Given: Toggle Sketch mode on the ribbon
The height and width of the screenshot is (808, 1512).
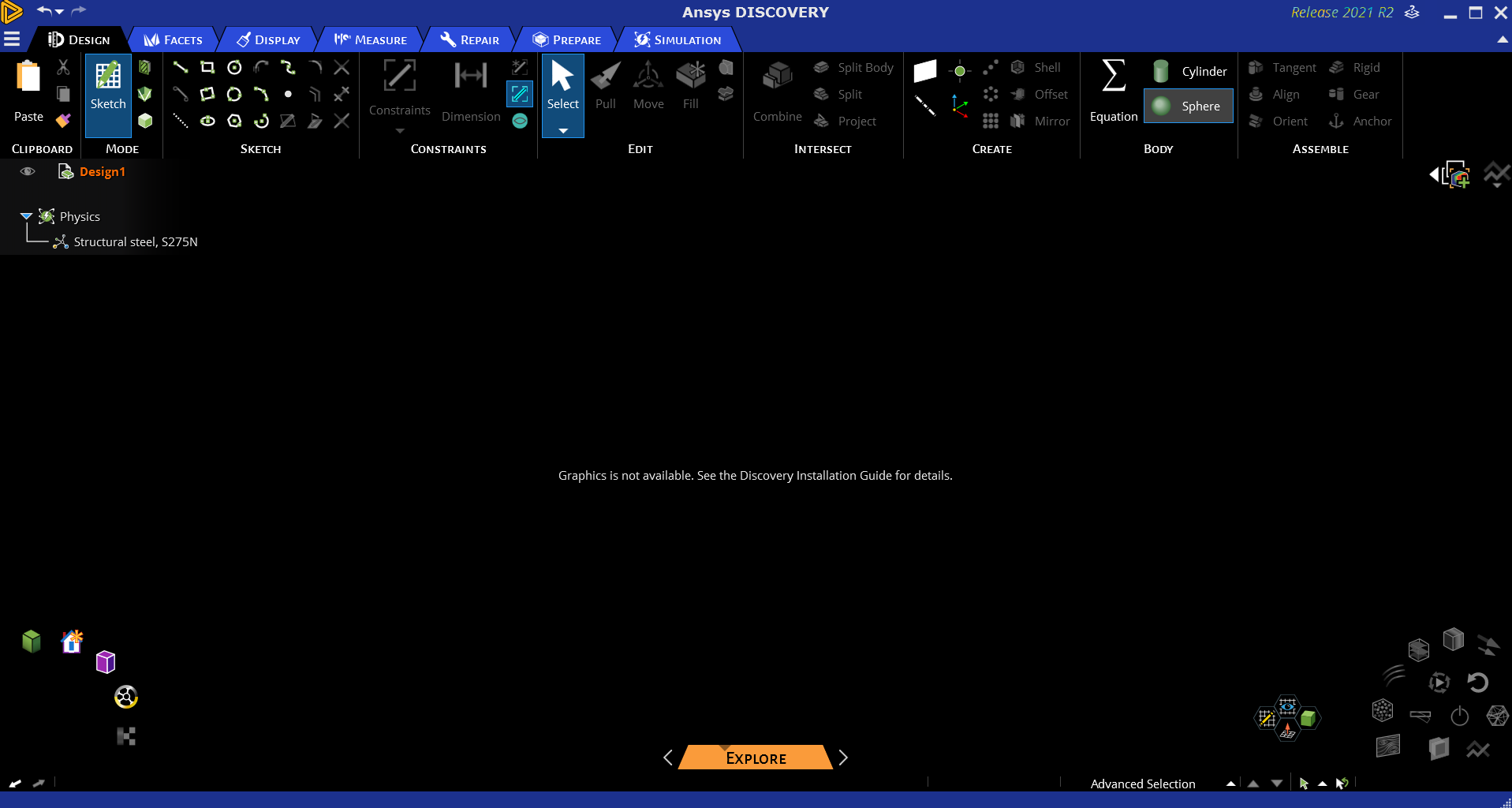Looking at the screenshot, I should coord(108,95).
